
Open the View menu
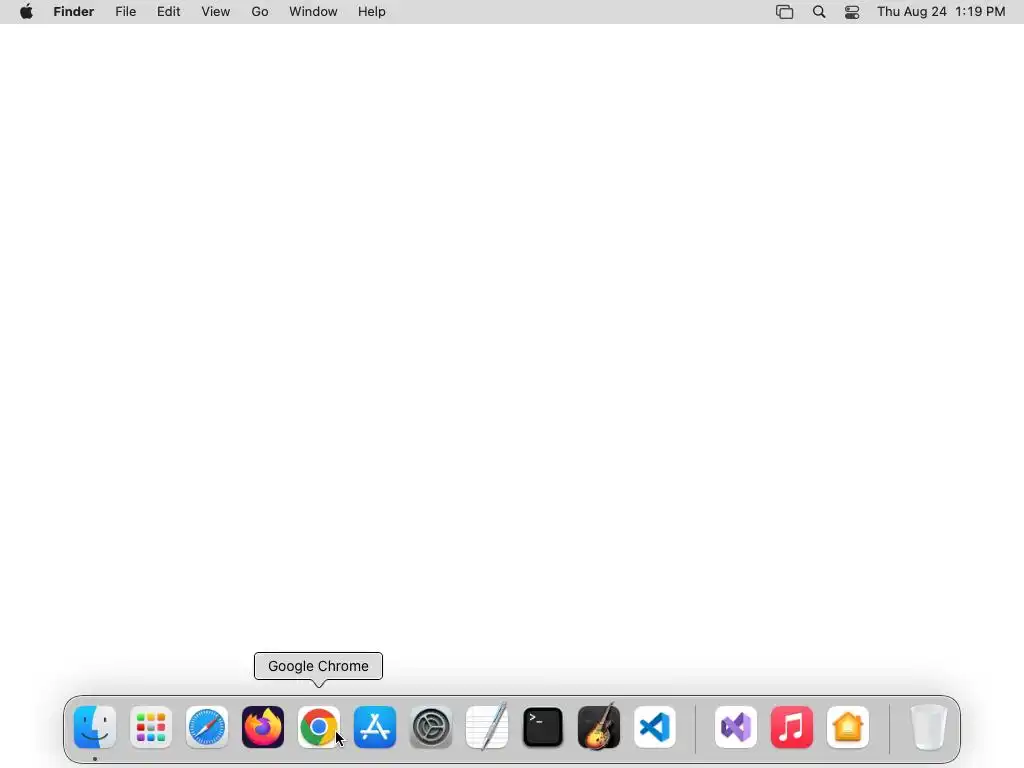click(x=216, y=12)
